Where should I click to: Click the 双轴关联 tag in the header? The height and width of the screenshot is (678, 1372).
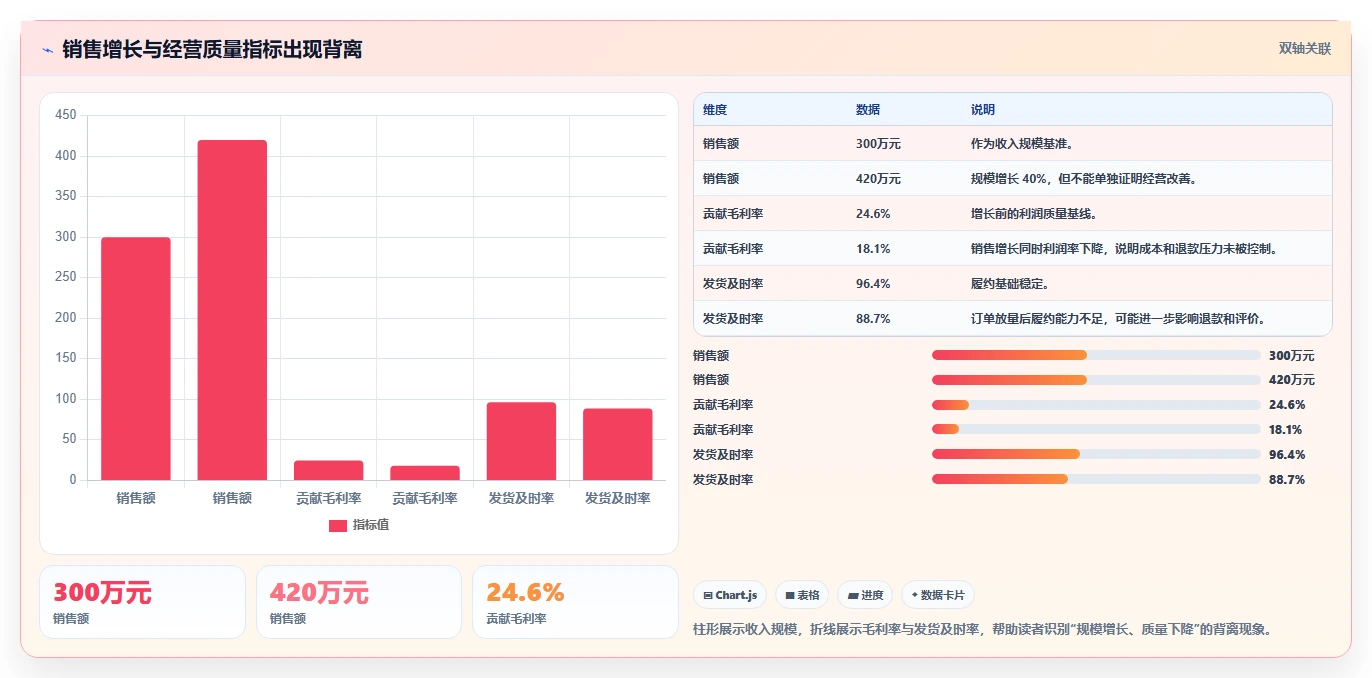coord(1305,49)
